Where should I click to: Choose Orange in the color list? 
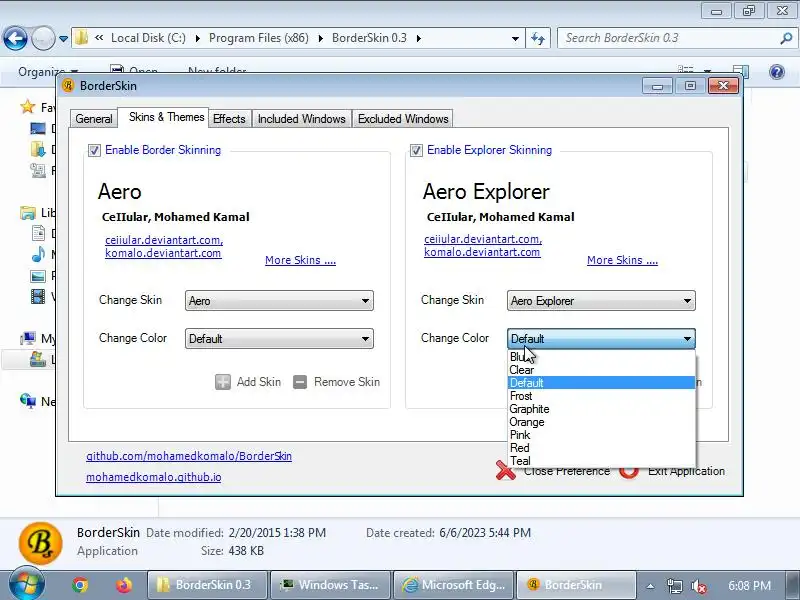click(x=602, y=422)
